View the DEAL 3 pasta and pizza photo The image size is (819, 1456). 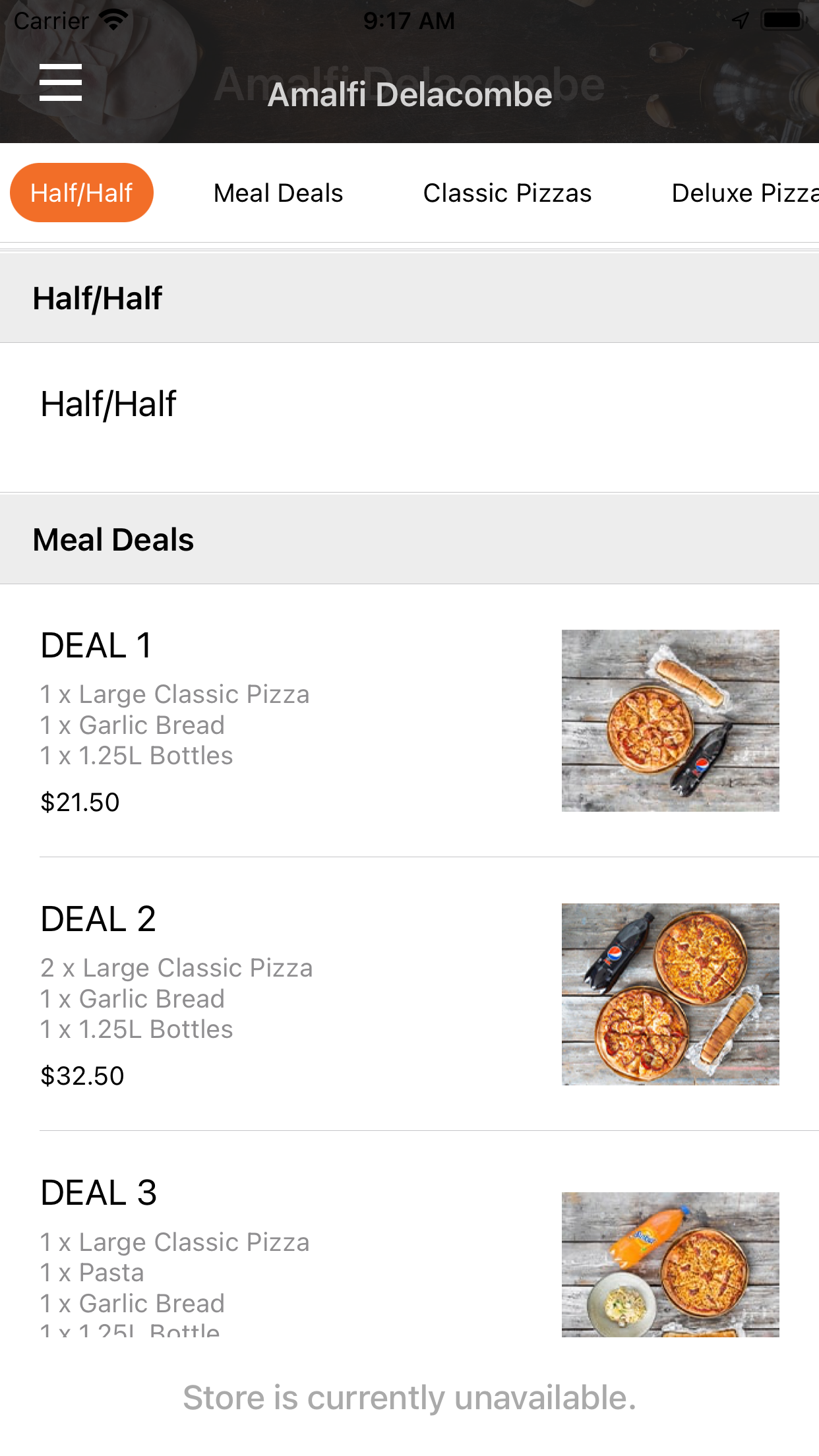coord(670,1264)
